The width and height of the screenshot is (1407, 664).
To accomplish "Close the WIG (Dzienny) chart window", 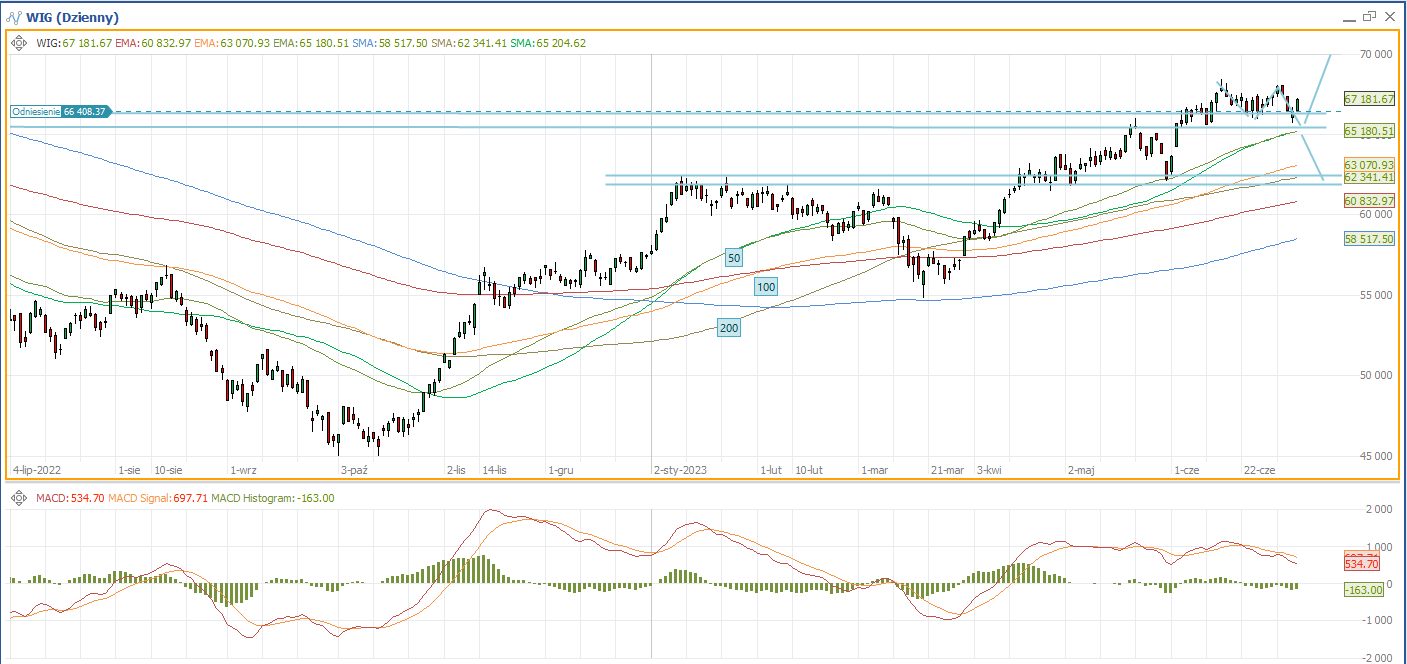I will point(1390,16).
